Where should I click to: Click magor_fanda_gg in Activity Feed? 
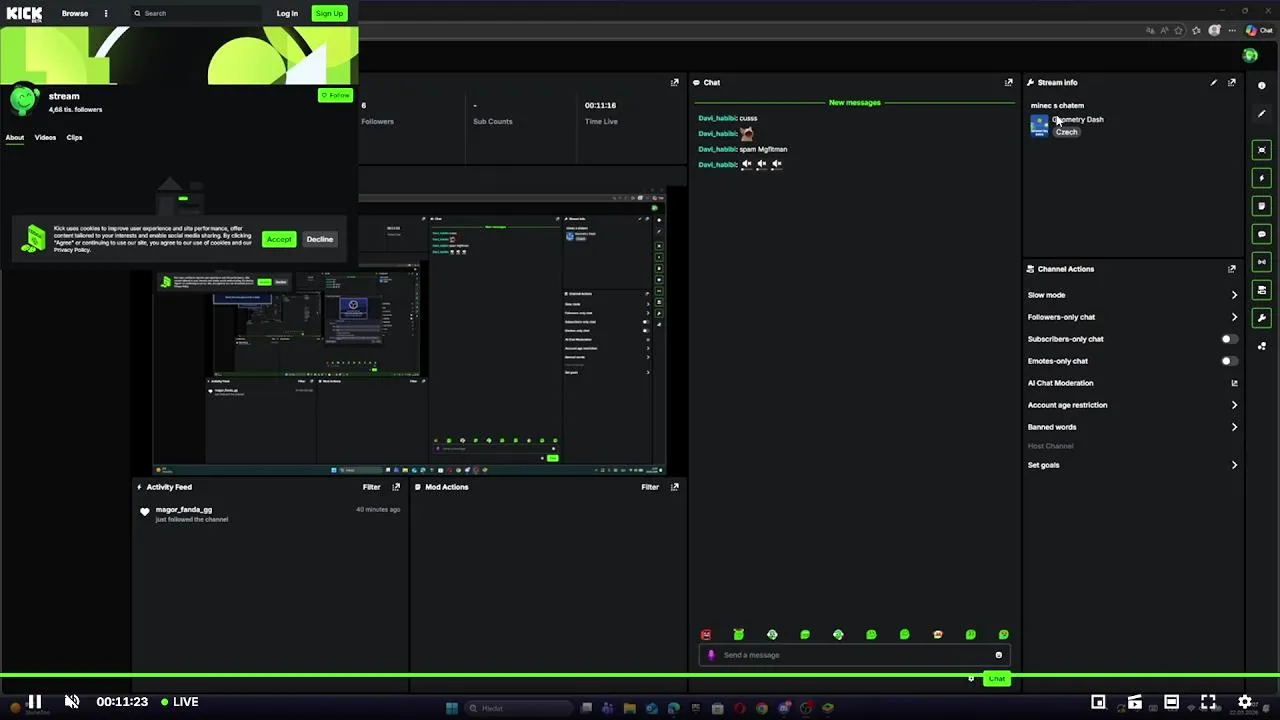click(x=184, y=510)
